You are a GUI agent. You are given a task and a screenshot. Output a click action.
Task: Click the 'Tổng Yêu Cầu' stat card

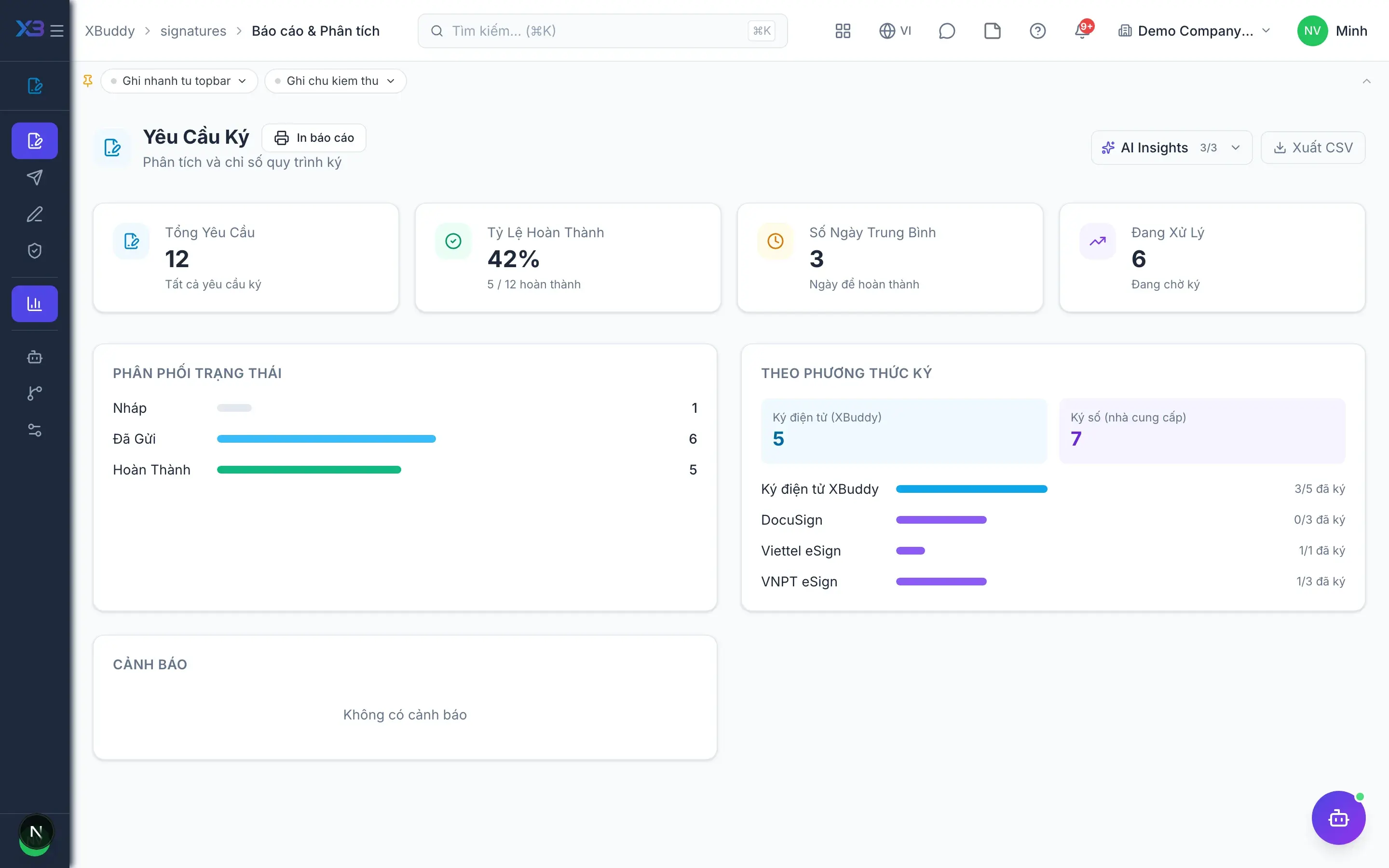click(x=245, y=258)
